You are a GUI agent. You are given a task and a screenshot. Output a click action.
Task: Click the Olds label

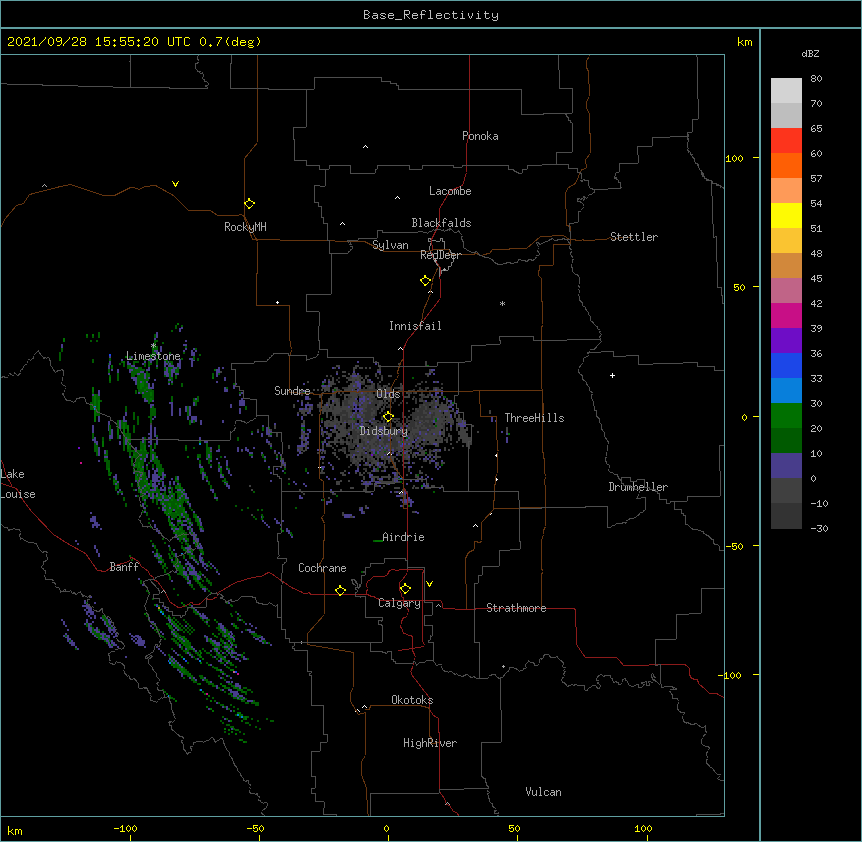388,394
